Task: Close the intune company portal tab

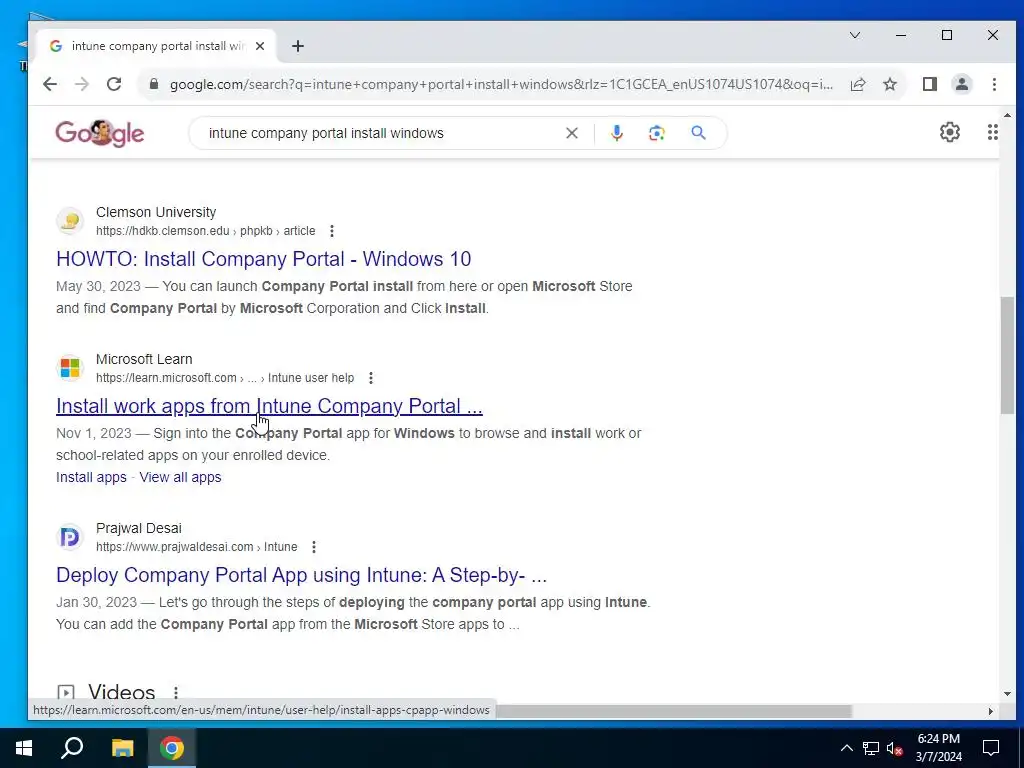Action: (260, 46)
